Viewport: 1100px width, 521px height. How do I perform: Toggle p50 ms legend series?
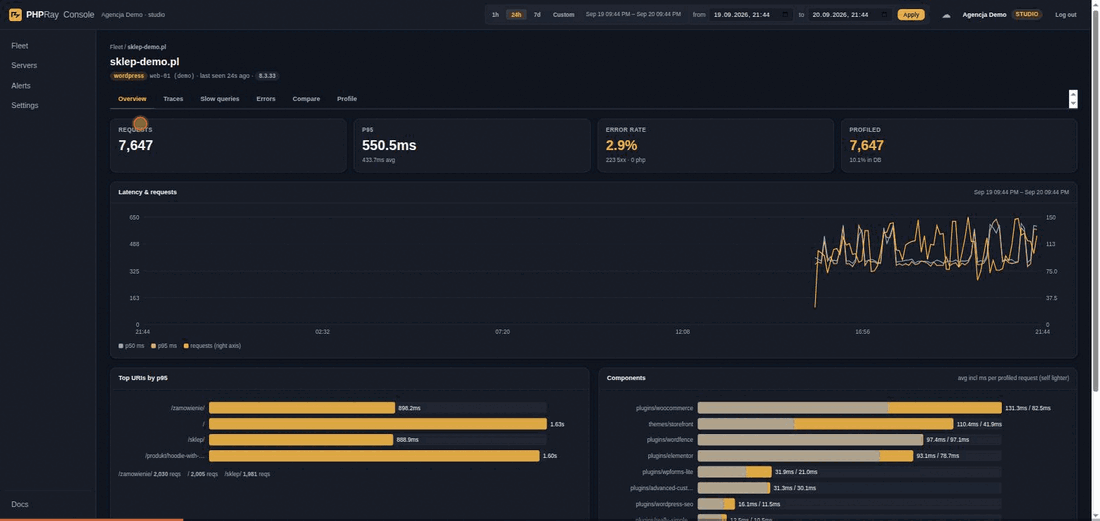131,346
